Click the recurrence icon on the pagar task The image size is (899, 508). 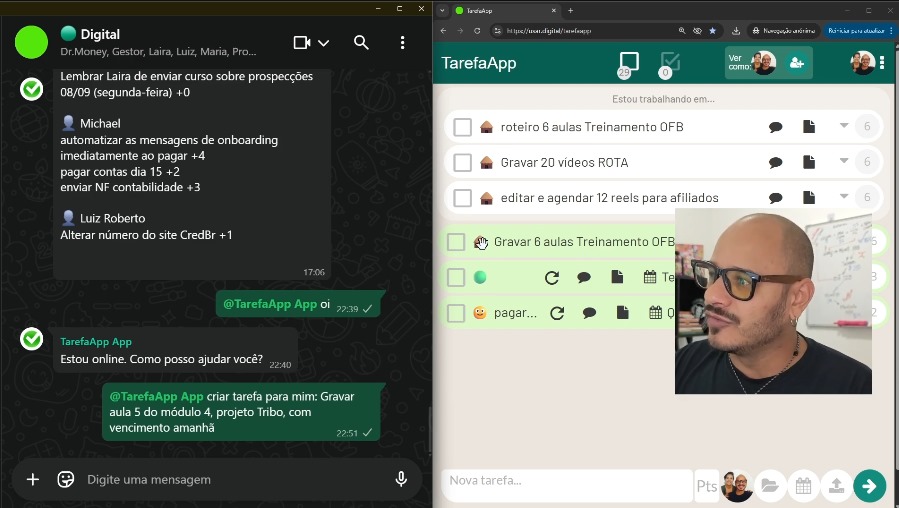pos(557,313)
